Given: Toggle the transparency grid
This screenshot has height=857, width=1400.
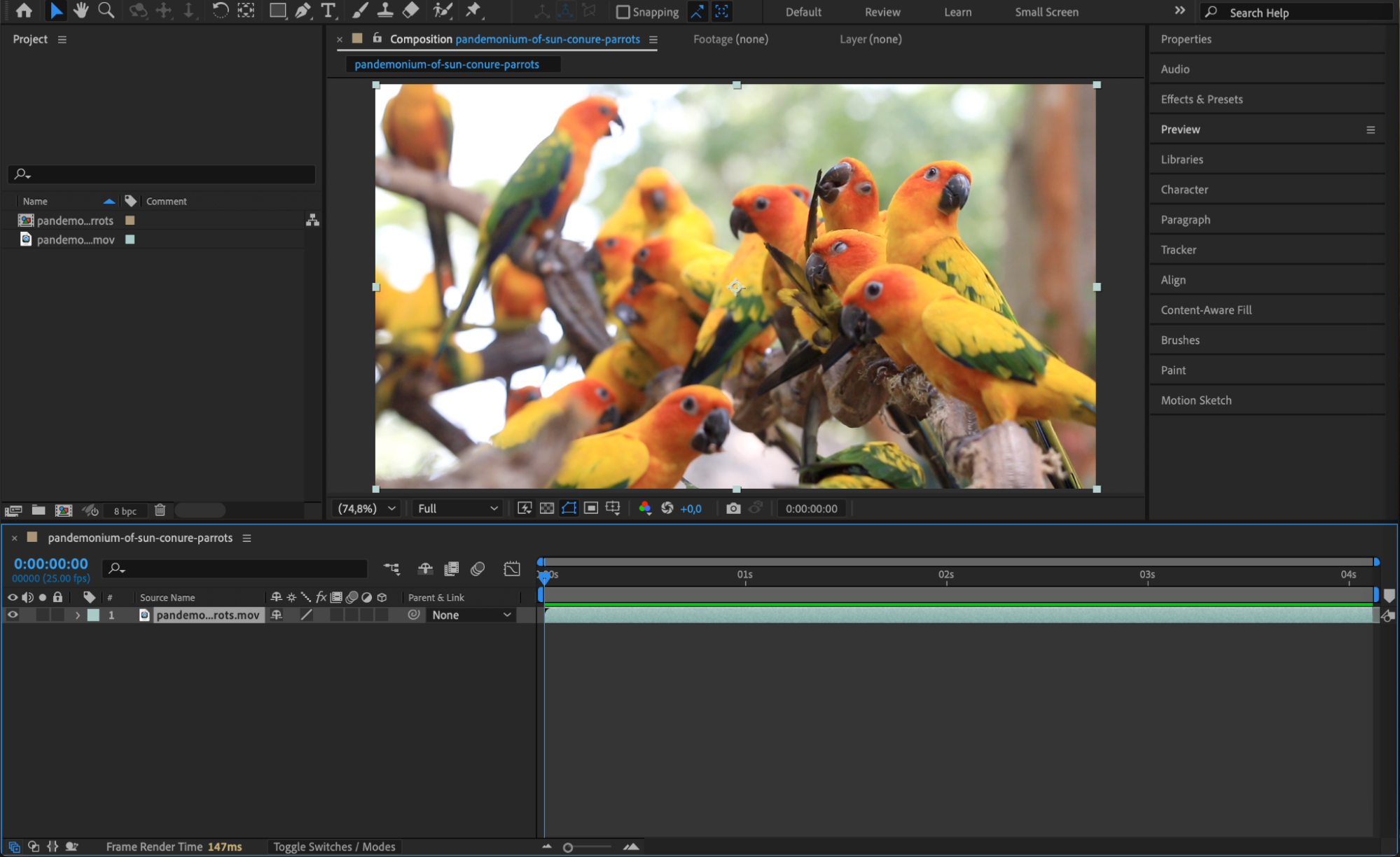Looking at the screenshot, I should point(546,508).
